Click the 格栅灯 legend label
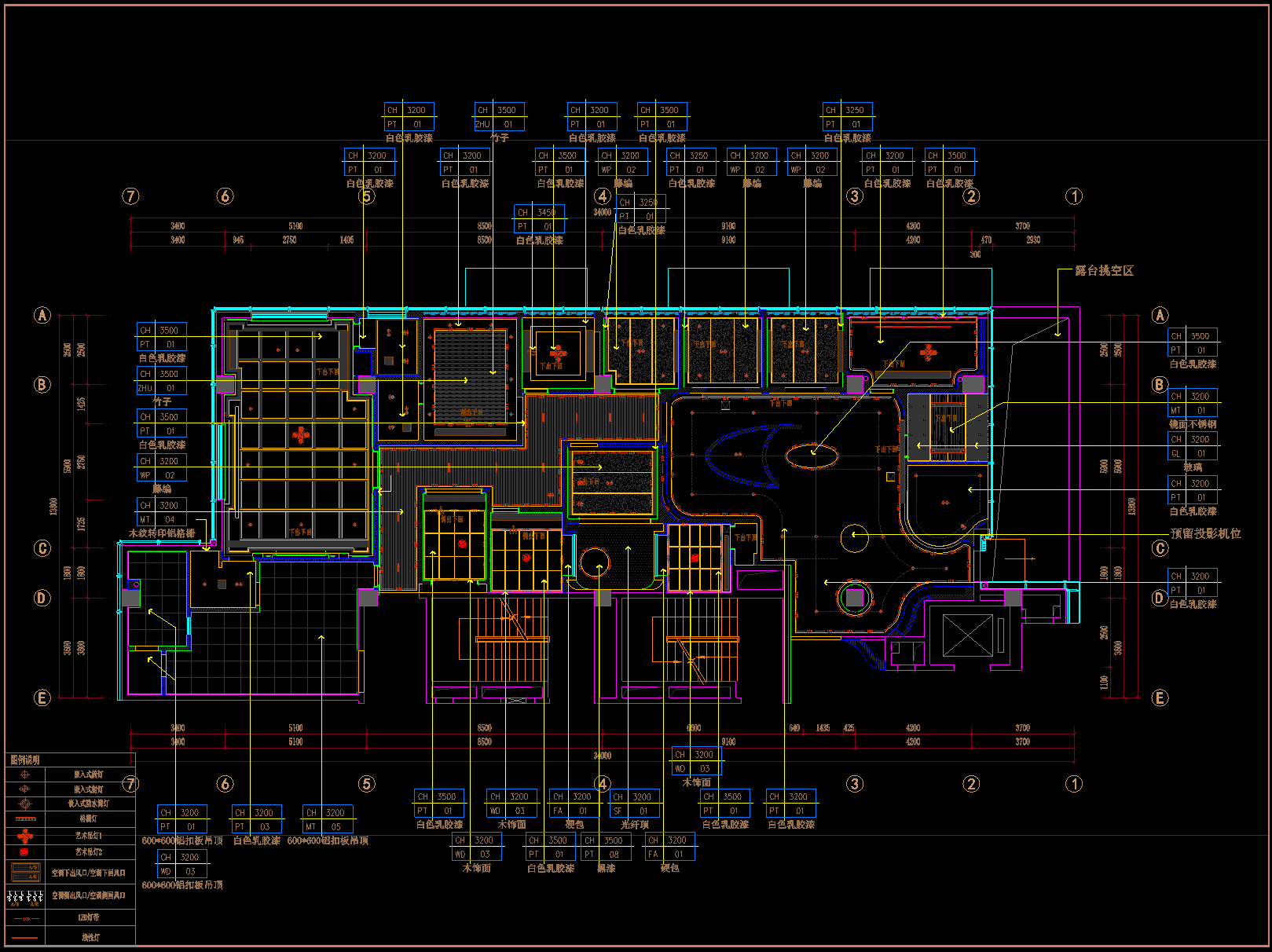1272x952 pixels. [x=89, y=818]
